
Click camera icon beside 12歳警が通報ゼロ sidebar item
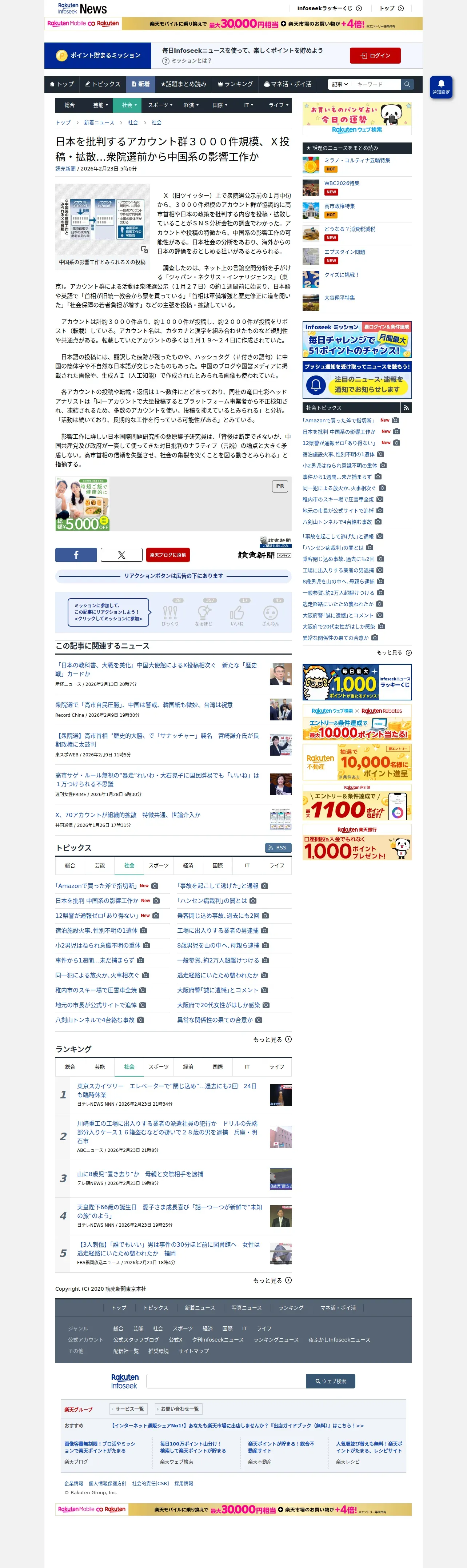[x=396, y=442]
